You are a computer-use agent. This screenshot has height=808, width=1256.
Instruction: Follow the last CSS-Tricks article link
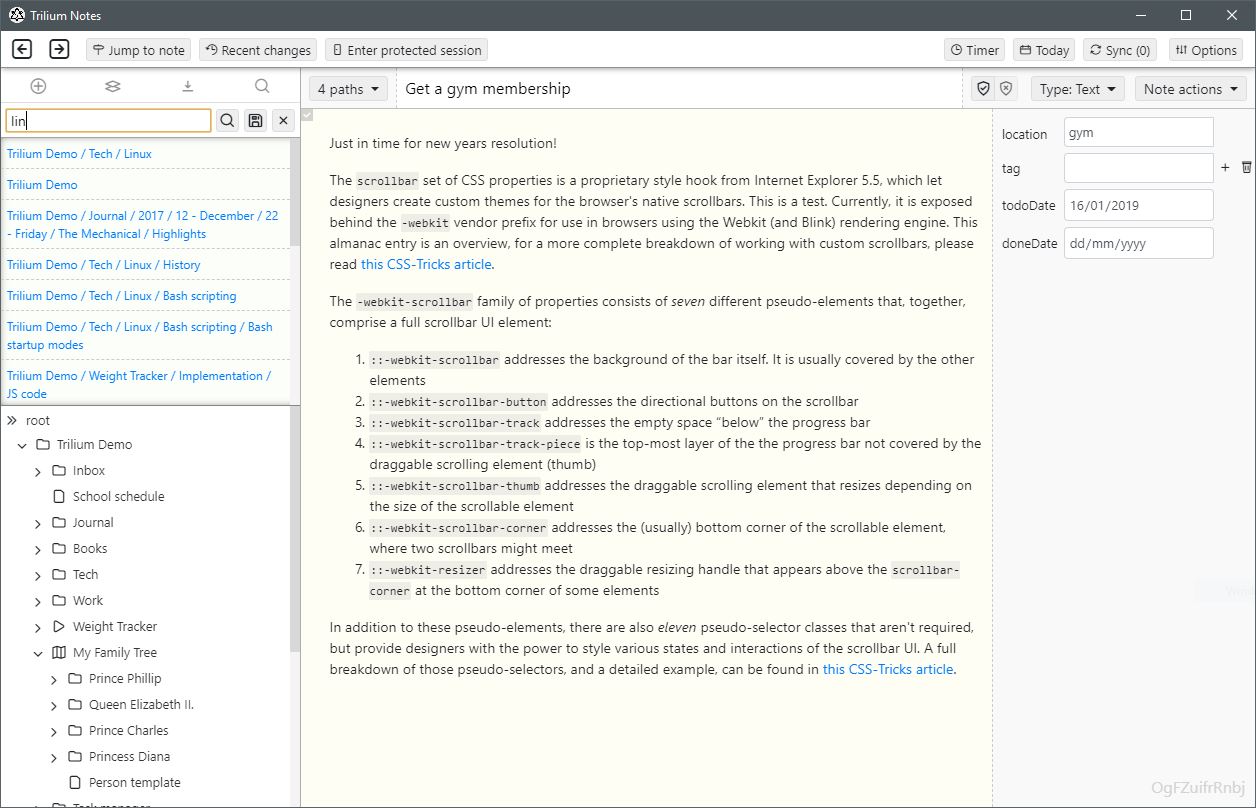tap(888, 670)
